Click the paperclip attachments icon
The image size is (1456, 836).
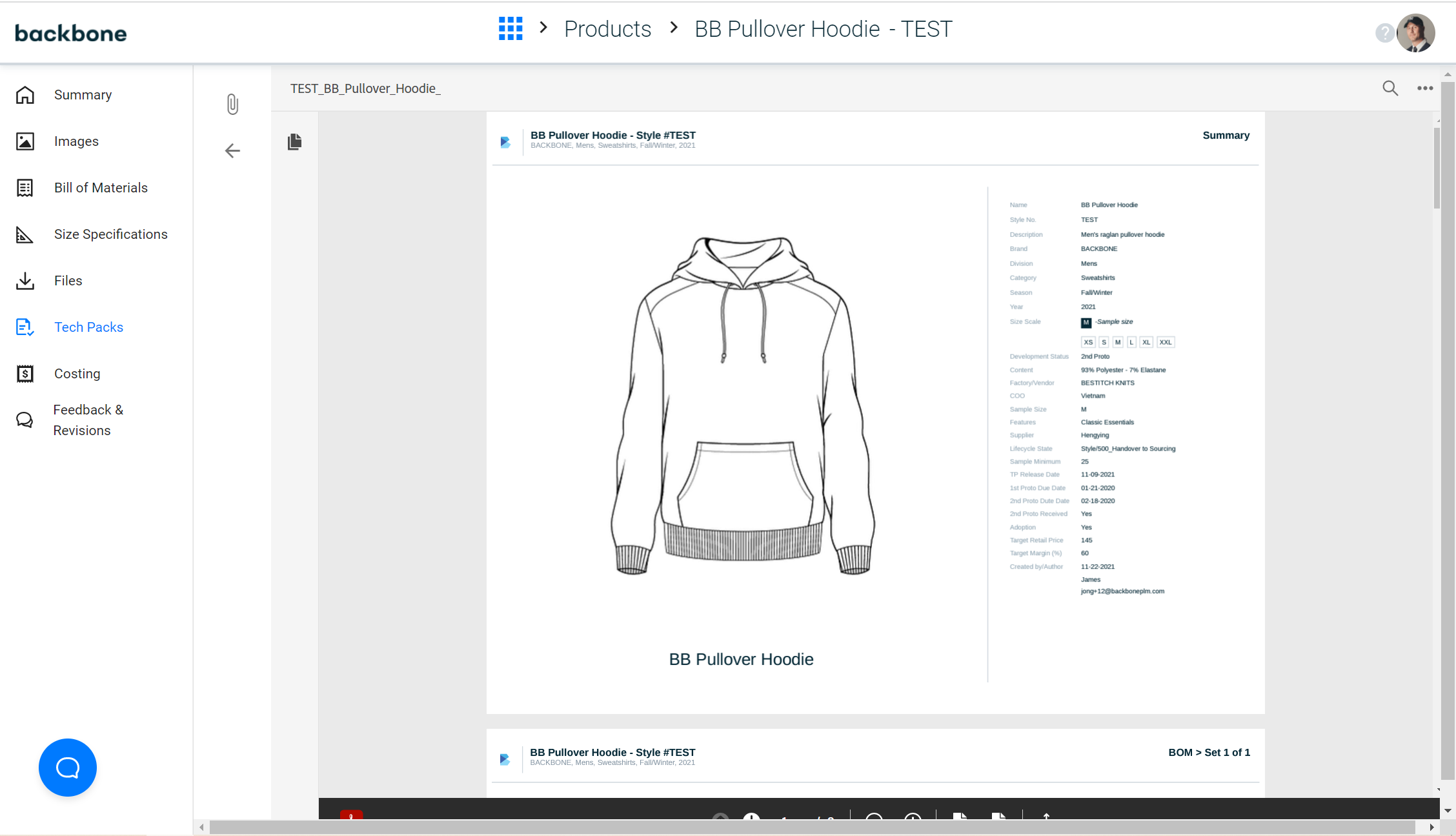(x=232, y=104)
